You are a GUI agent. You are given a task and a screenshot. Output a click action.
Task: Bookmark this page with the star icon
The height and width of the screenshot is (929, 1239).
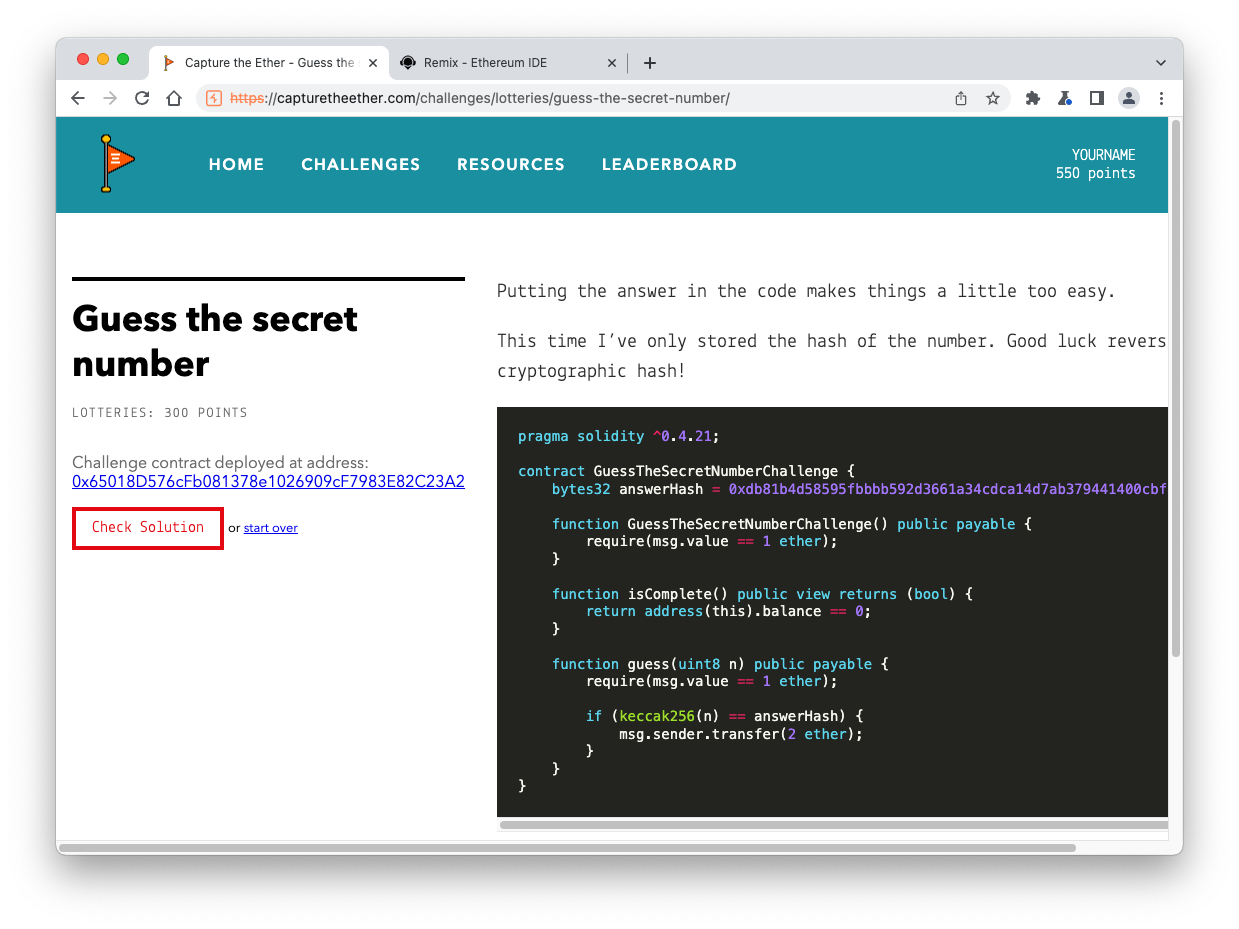click(993, 98)
